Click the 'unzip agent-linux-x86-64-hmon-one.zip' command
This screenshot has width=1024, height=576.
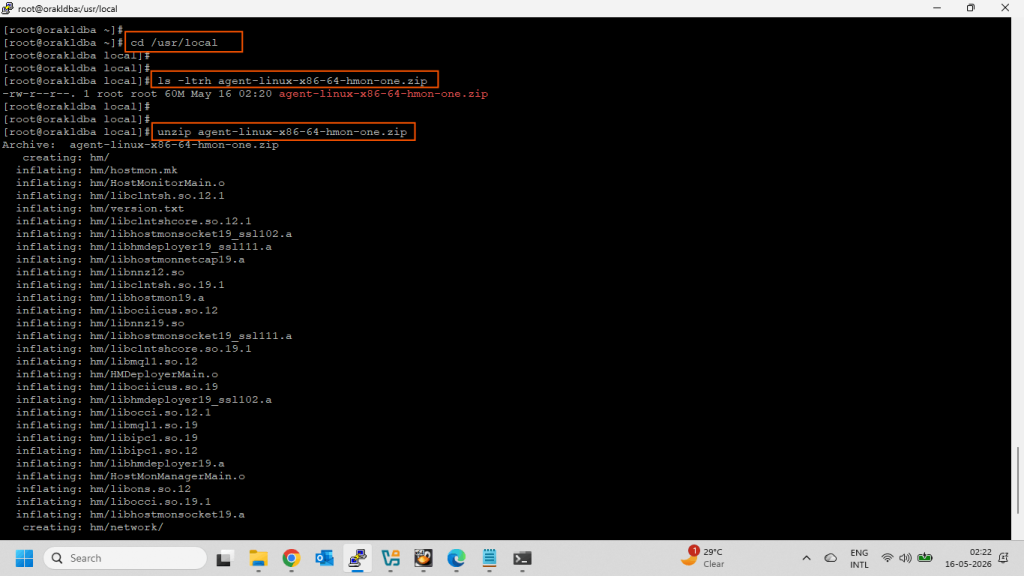(x=282, y=132)
